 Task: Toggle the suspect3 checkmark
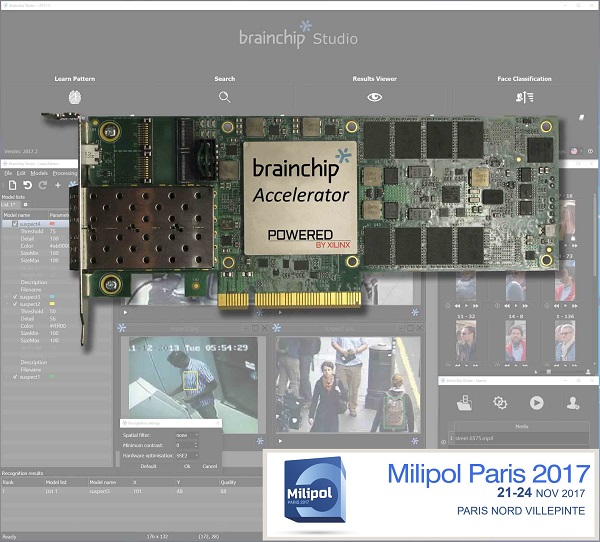15,297
